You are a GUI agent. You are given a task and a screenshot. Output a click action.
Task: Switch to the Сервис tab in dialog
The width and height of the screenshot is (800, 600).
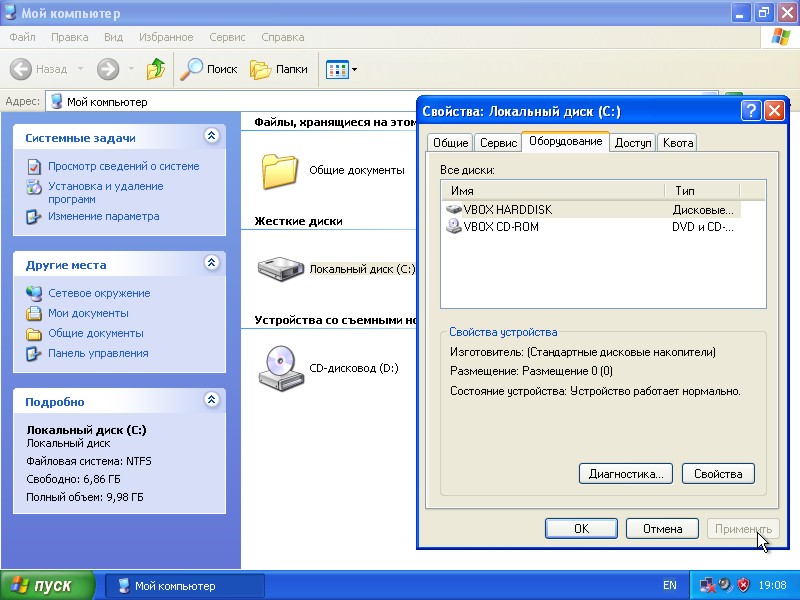tap(498, 143)
